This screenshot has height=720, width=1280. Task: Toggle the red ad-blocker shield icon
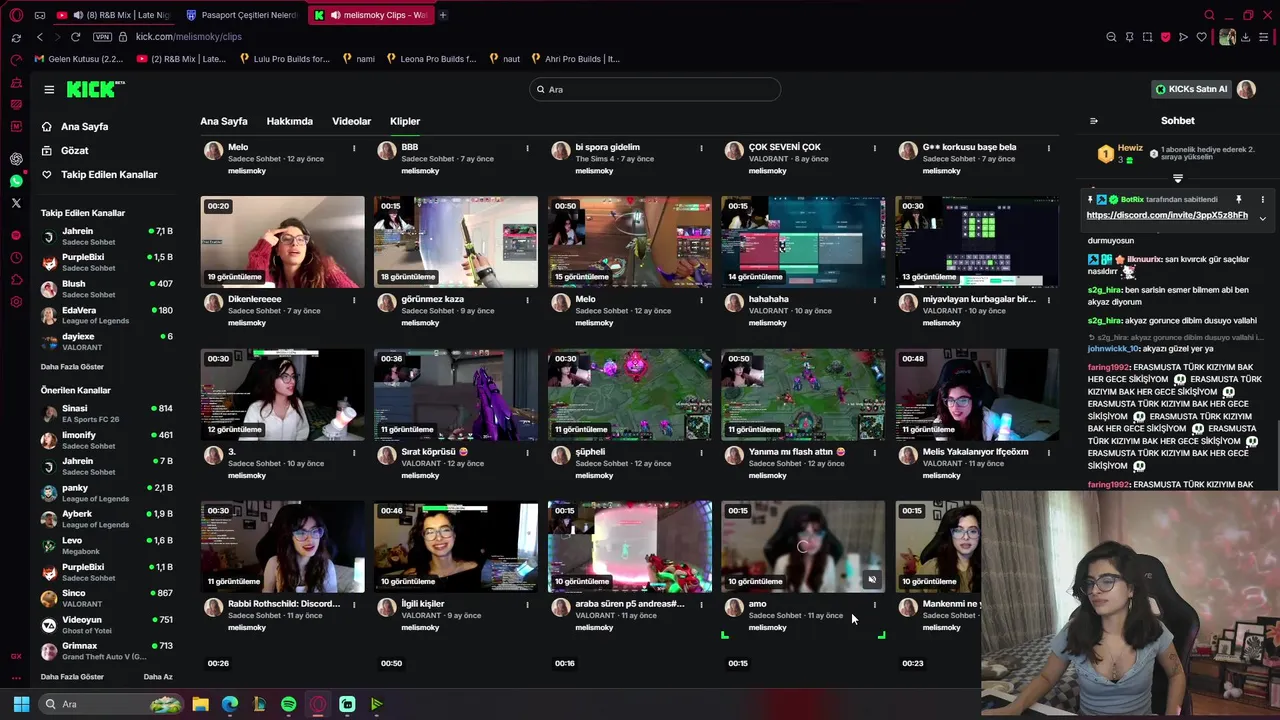1165,37
